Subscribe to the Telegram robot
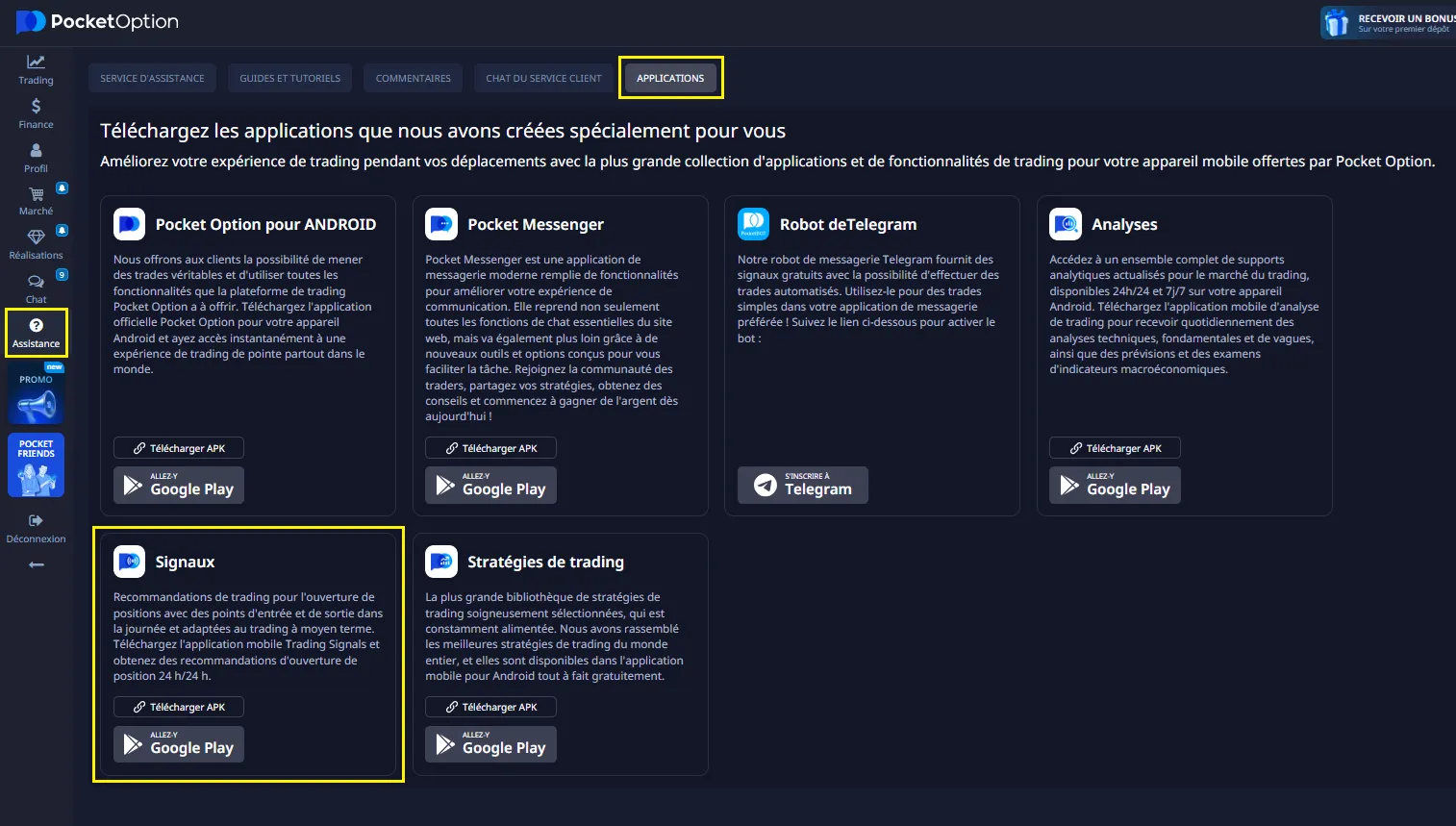1456x826 pixels. [x=803, y=485]
